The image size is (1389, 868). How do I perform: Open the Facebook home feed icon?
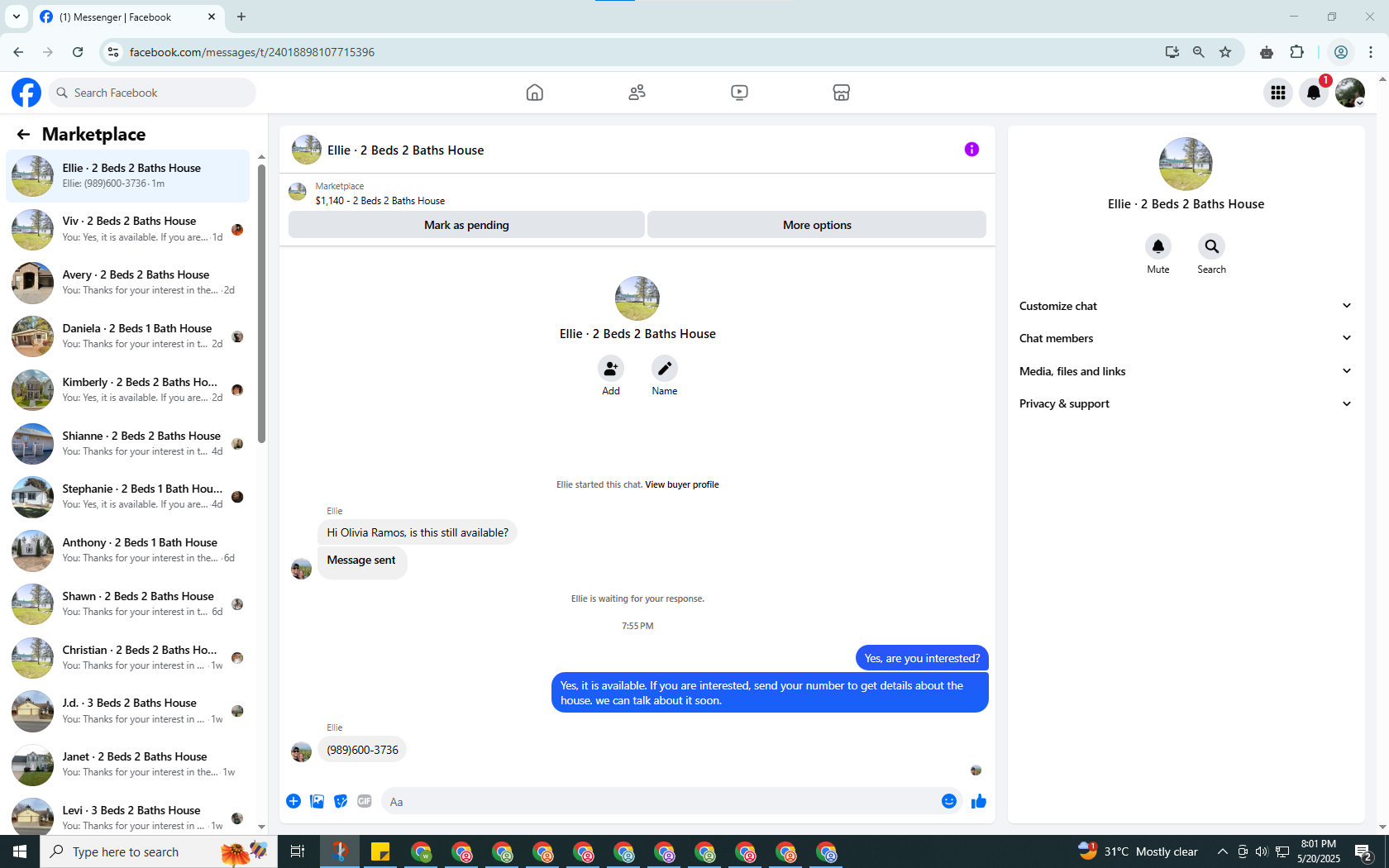pos(535,93)
